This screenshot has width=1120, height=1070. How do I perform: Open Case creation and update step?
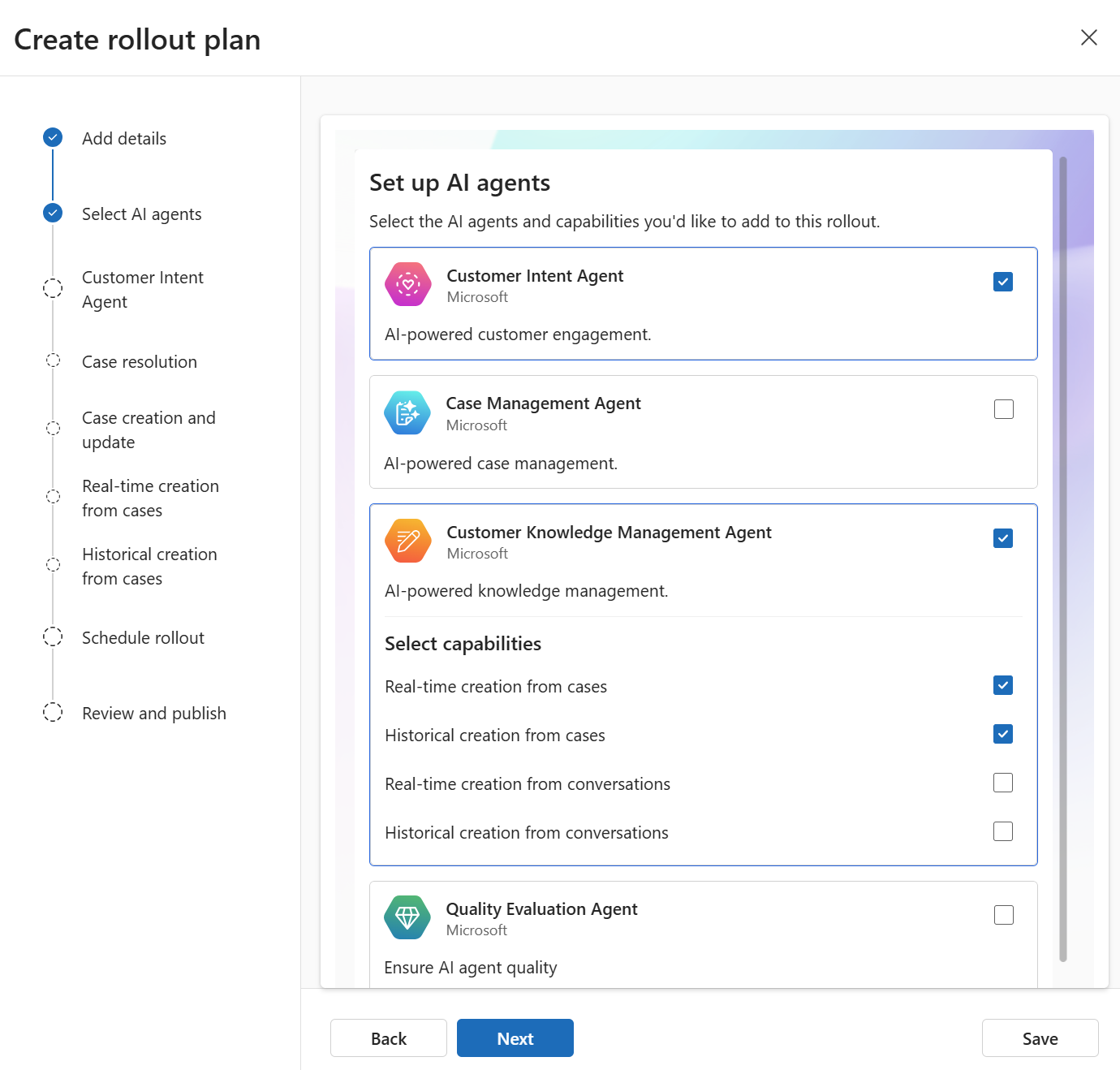coord(149,430)
